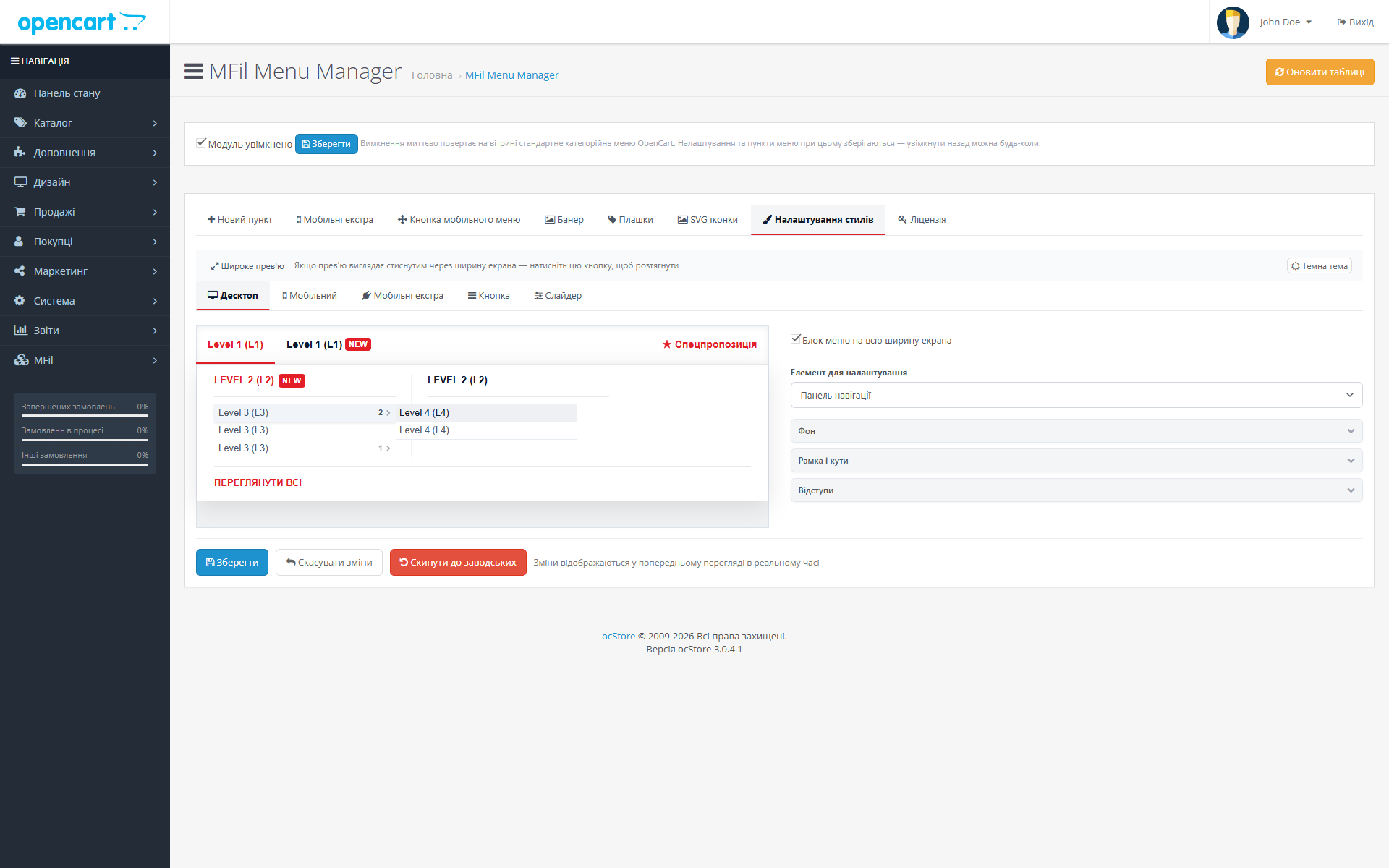Open the ocStore footer link
Screen dimensions: 1389x868
619,637
